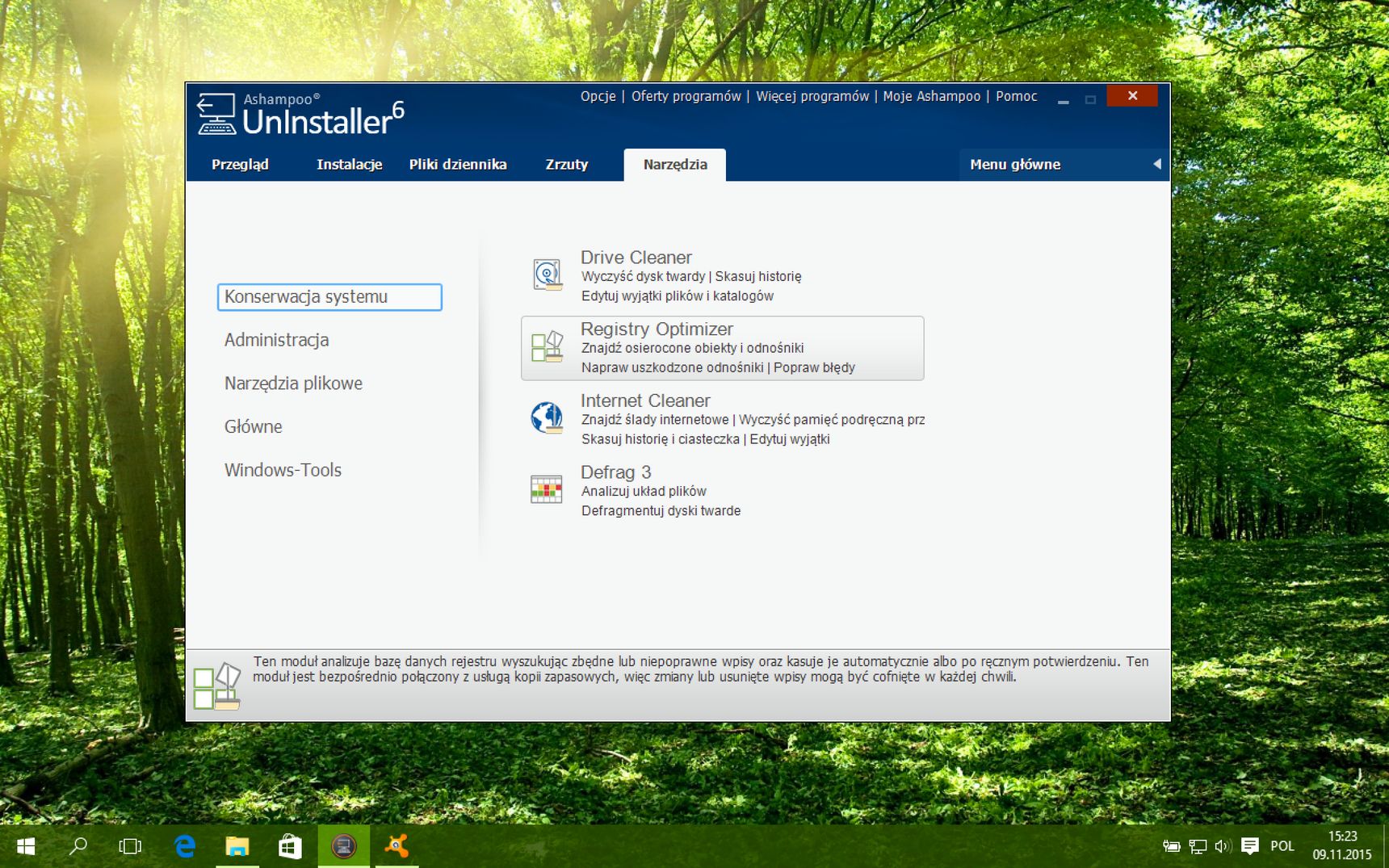Launch Microsoft Edge from the taskbar
This screenshot has height=868, width=1389.
point(185,846)
